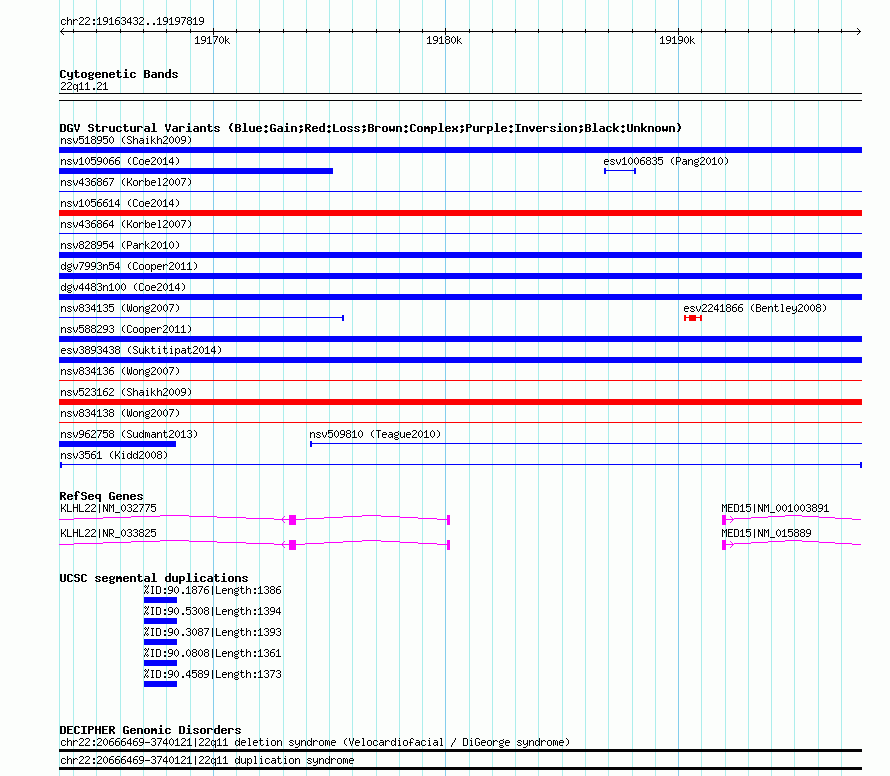This screenshot has height=776, width=890.
Task: Select dgv7993n54 (Cooper2011) variant
Action: pyautogui.click(x=129, y=266)
